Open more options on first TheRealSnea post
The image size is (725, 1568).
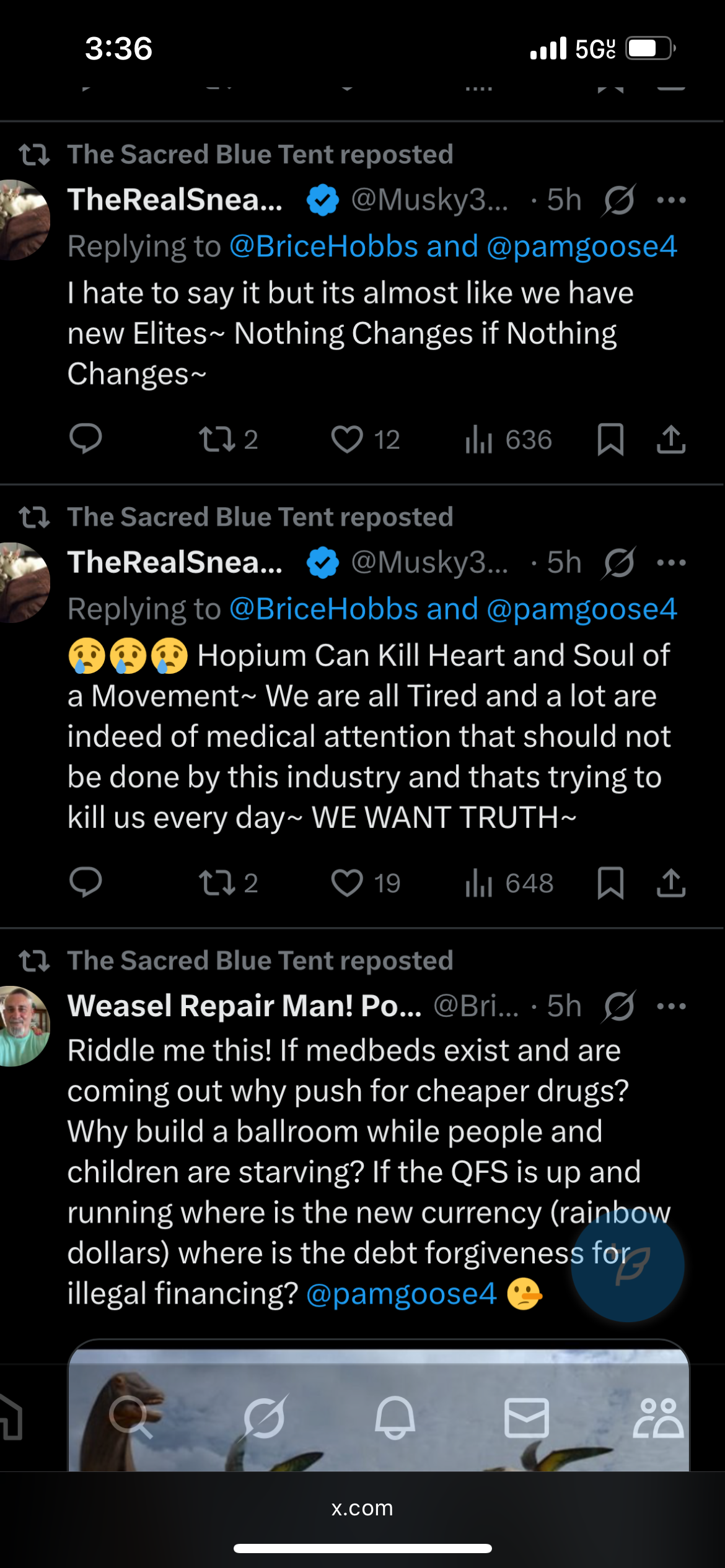pyautogui.click(x=671, y=200)
